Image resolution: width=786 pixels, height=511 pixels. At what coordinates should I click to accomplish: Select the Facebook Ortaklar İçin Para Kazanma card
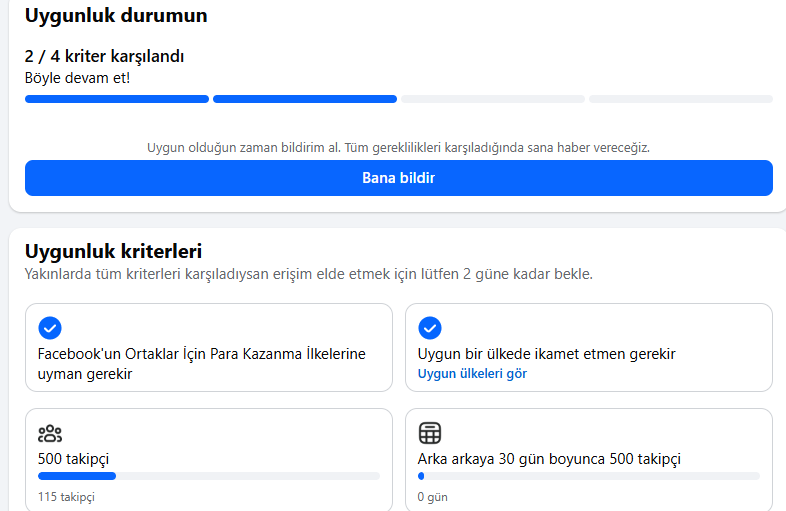(x=209, y=348)
